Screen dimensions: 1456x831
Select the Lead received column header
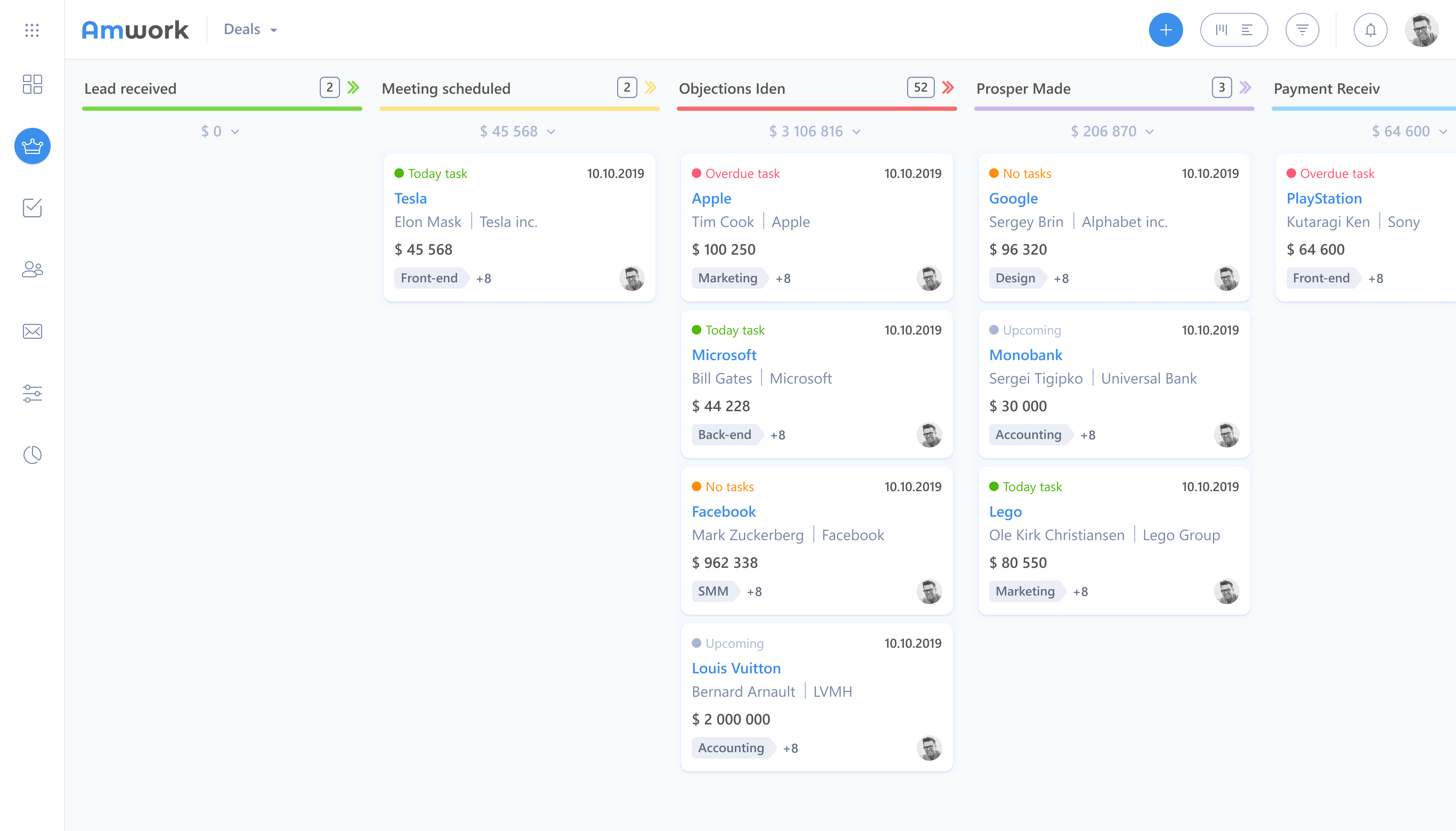coord(130,88)
